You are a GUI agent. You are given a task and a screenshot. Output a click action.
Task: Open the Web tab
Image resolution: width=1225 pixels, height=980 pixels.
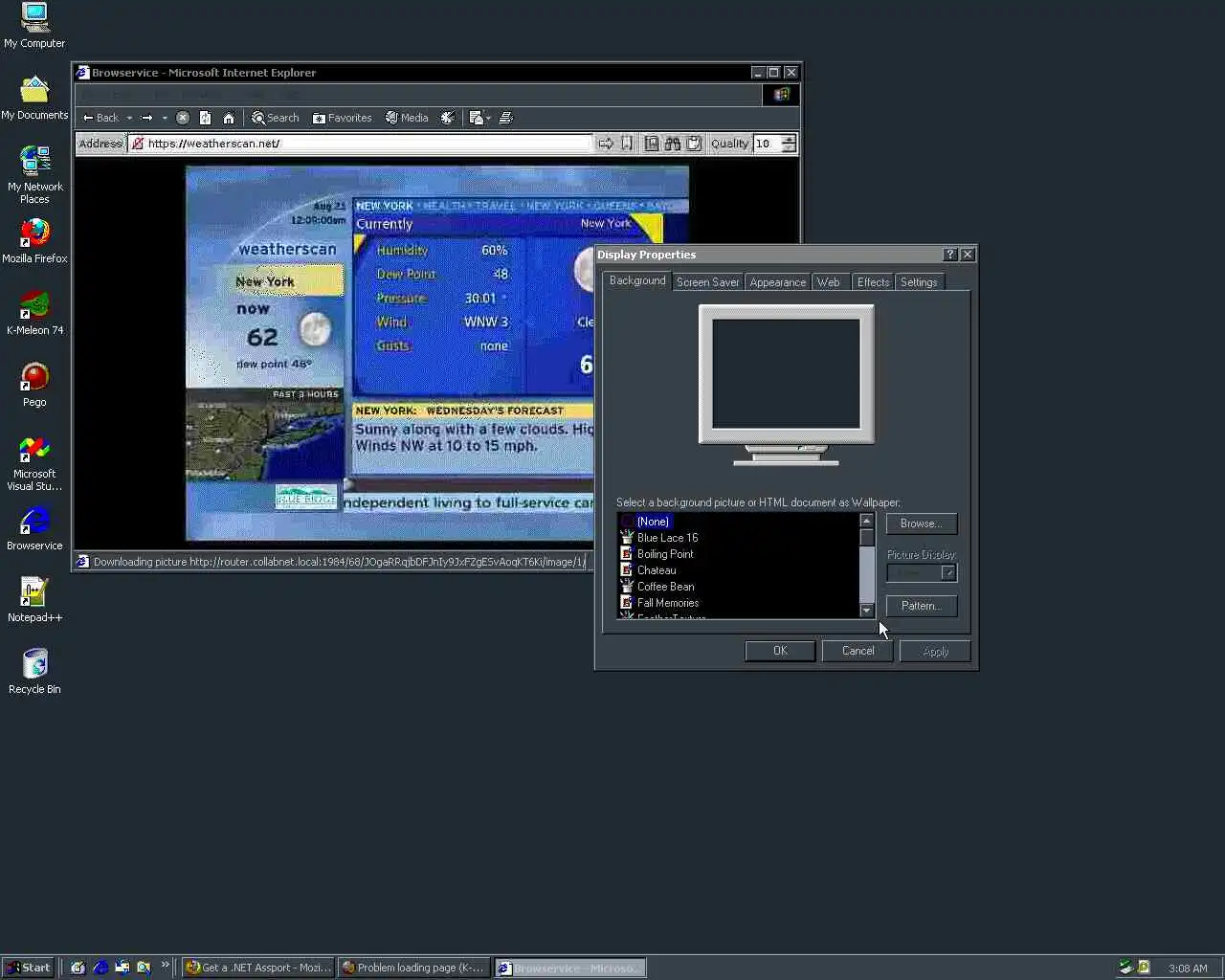pos(829,282)
